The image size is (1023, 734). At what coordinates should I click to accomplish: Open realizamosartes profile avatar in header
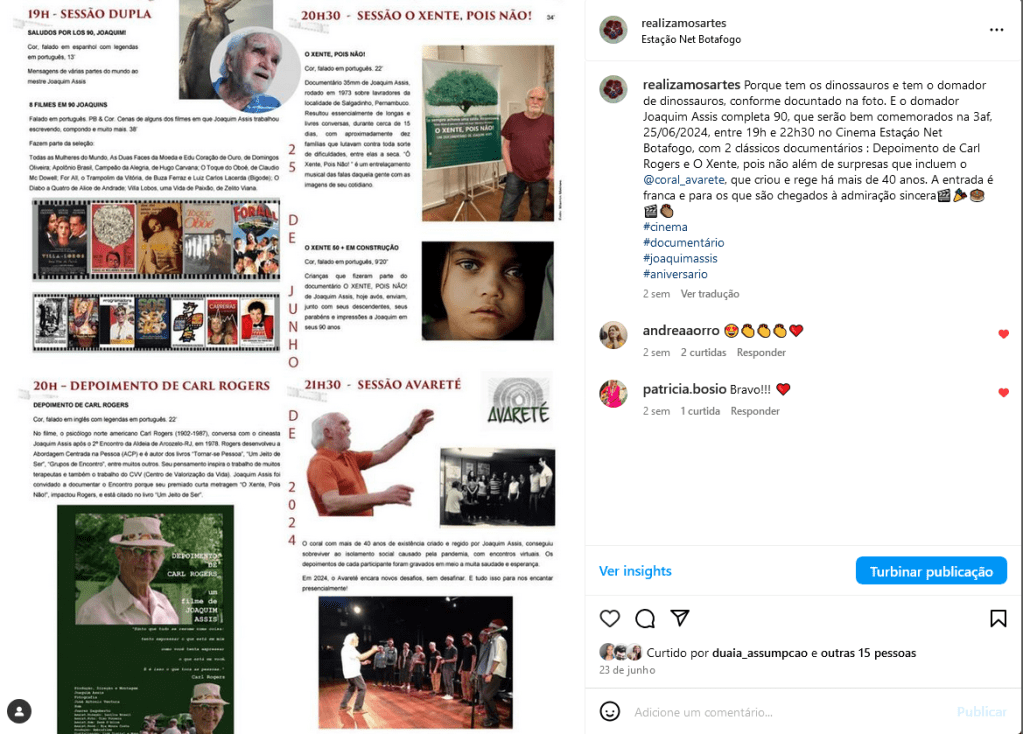point(613,30)
